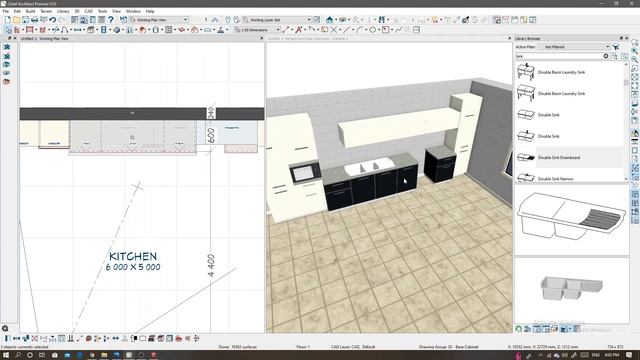This screenshot has height=360, width=640.
Task: Select the Cabinet tool icon
Action: pyautogui.click(x=91, y=30)
